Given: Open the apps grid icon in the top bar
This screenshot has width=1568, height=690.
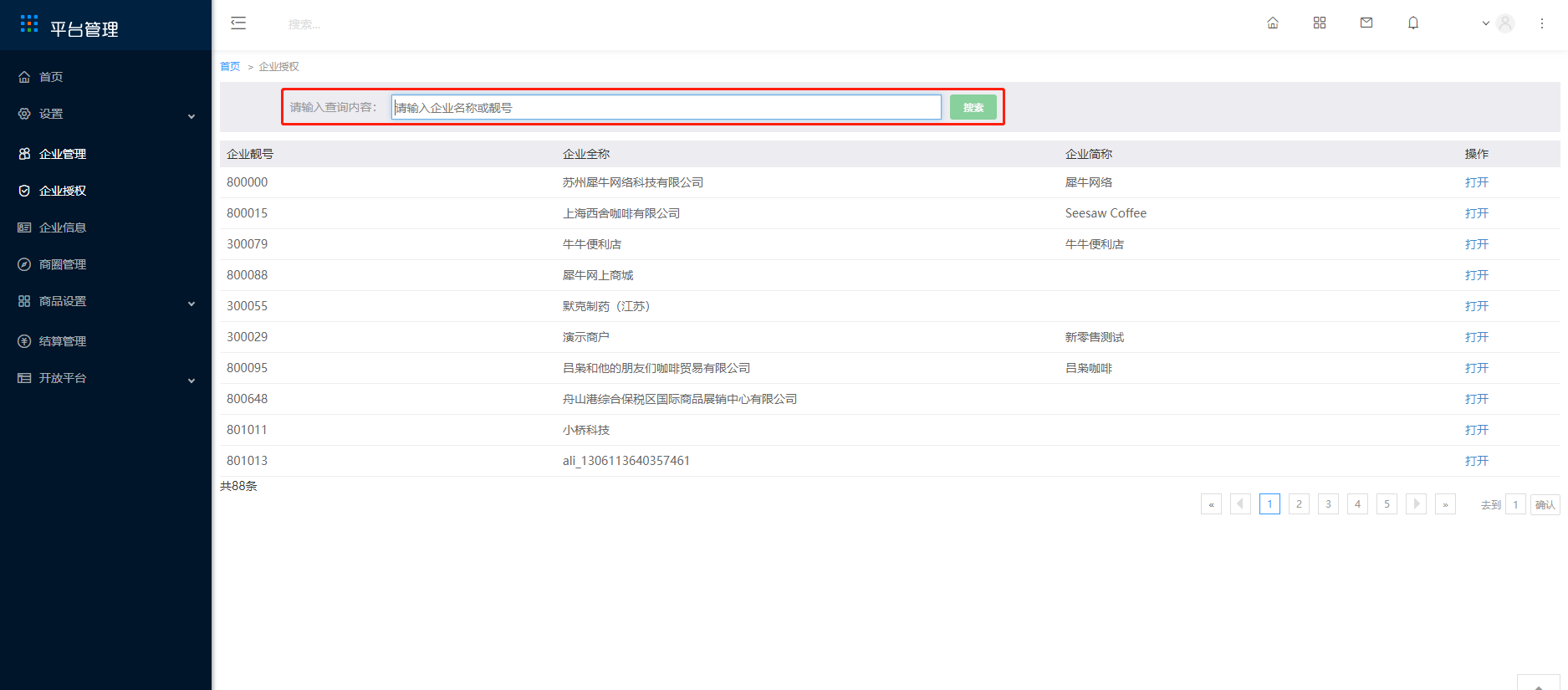Looking at the screenshot, I should coord(1320,23).
